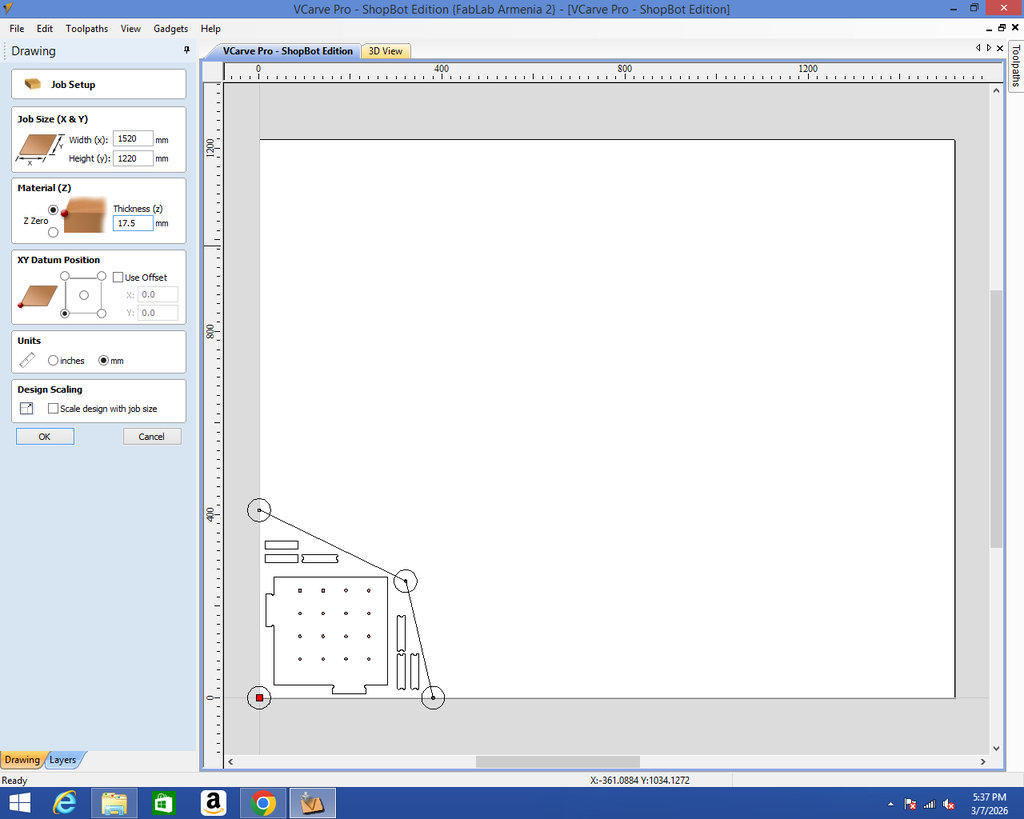Open the View menu
This screenshot has height=819, width=1024.
(131, 29)
